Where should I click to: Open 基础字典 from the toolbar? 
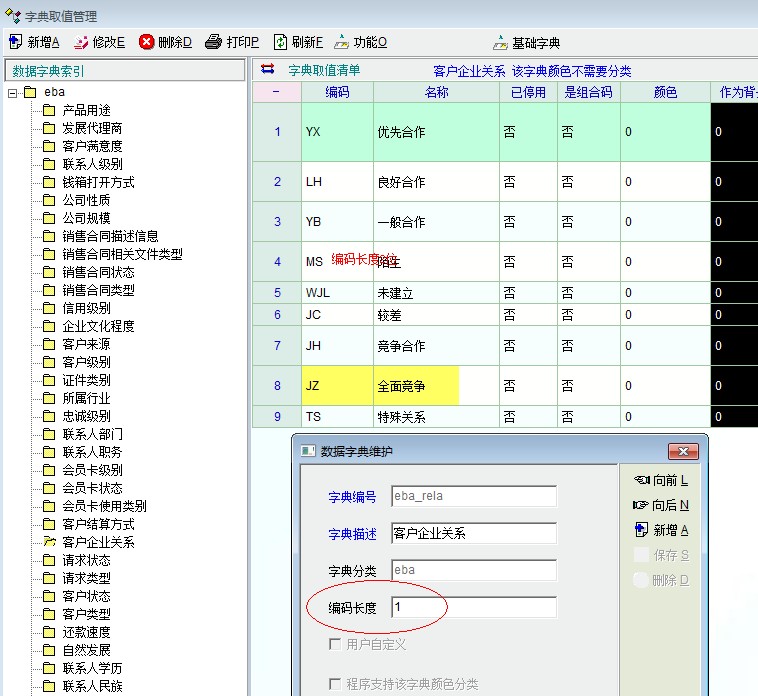(x=500, y=43)
